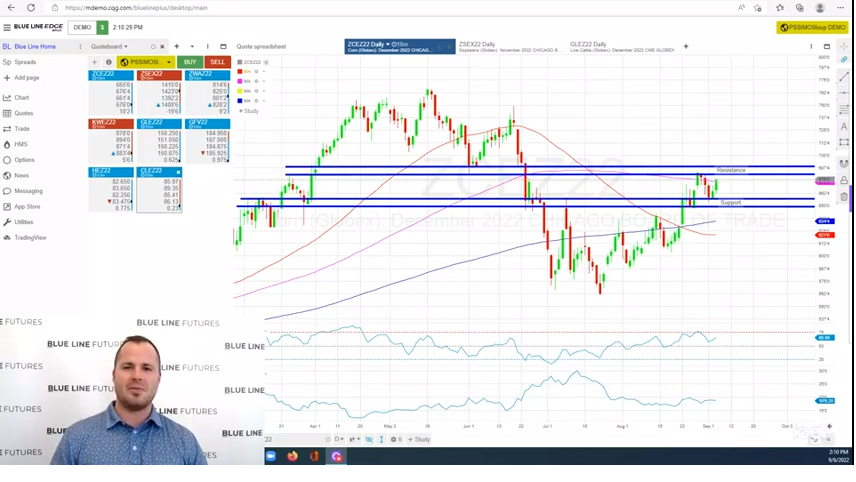Toggle vertical scale cursor tool
Screen dimensions: 856x482
click(382, 439)
